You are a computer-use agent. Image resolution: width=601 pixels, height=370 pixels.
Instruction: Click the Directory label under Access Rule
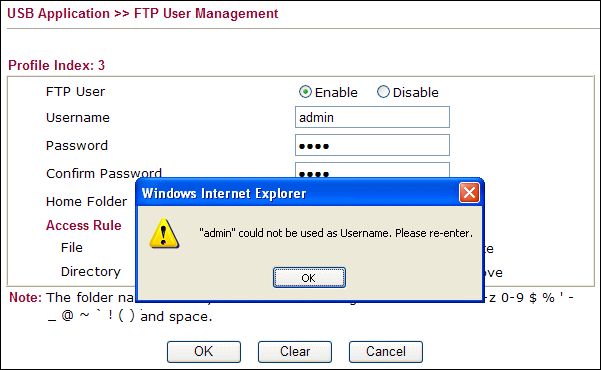click(91, 271)
